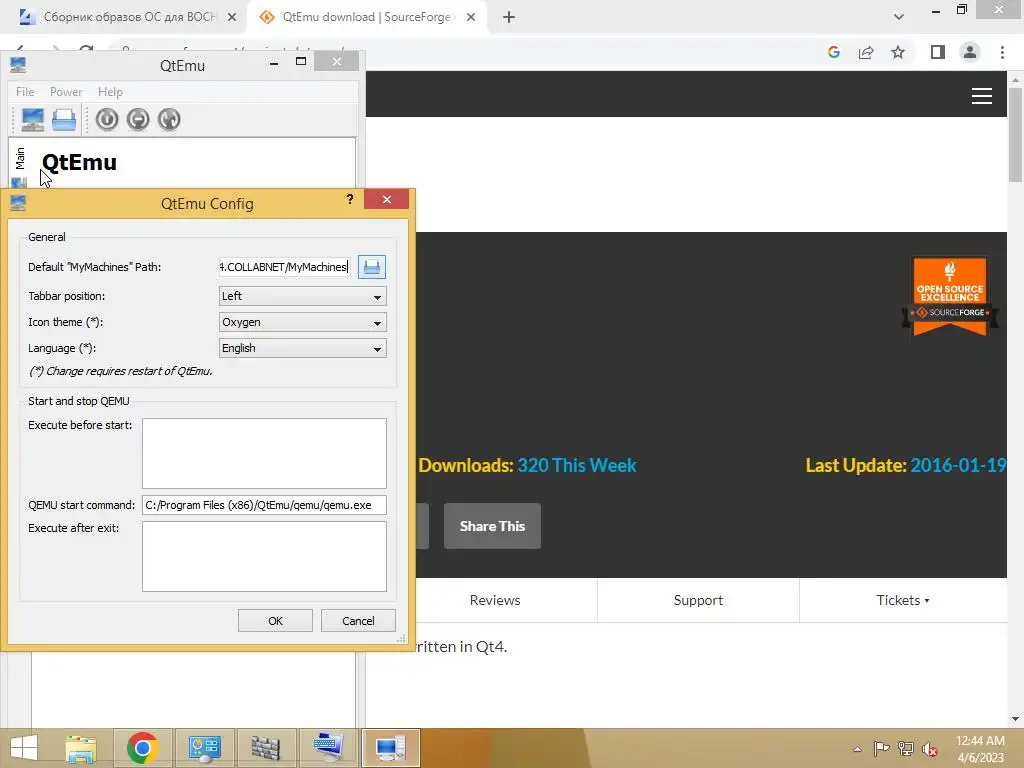Expand the Icon theme dropdown
The height and width of the screenshot is (768, 1024).
click(x=302, y=323)
